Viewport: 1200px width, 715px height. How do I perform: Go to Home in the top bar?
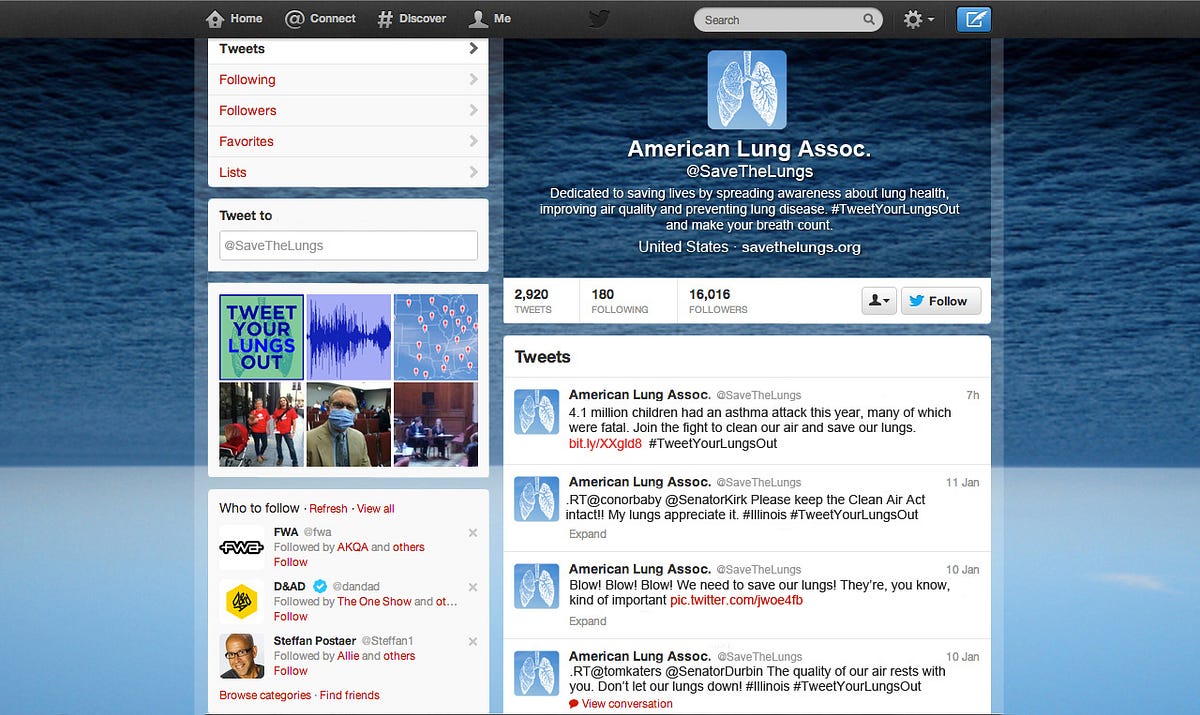pyautogui.click(x=234, y=18)
